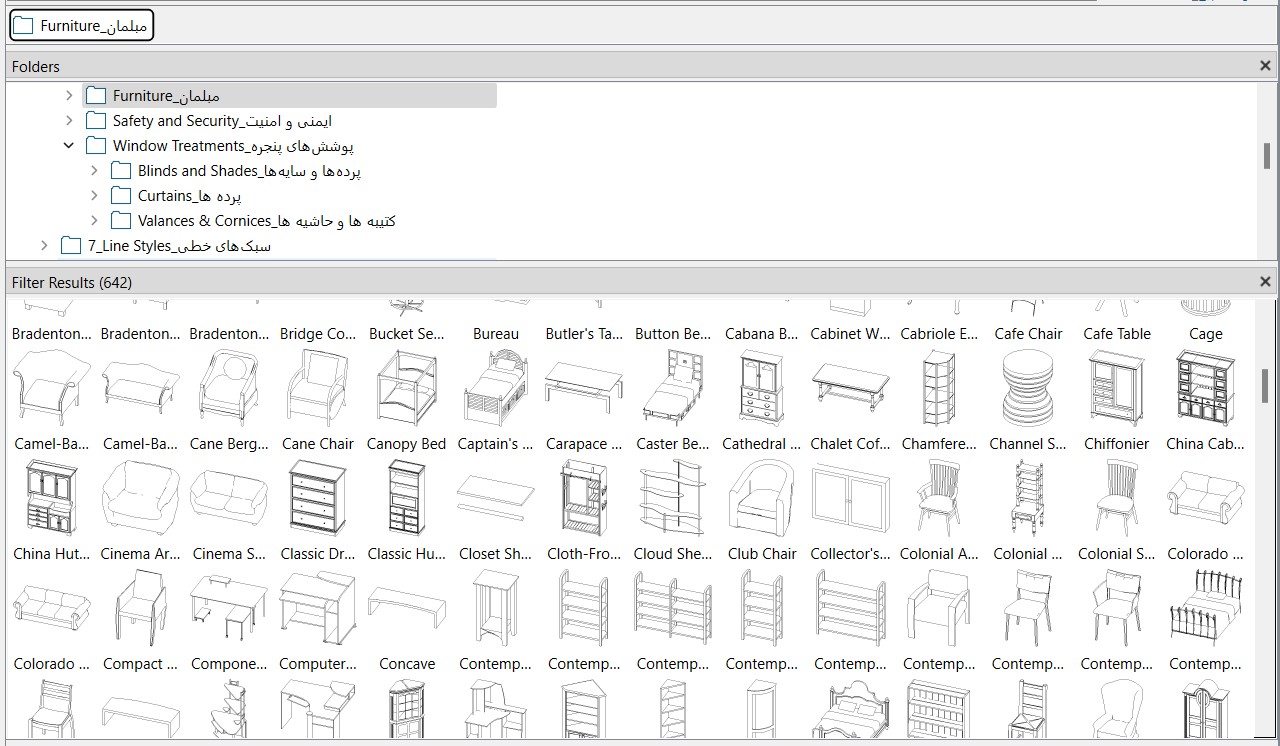1280x746 pixels.
Task: Pick the Computer desk symbol
Action: tap(318, 609)
